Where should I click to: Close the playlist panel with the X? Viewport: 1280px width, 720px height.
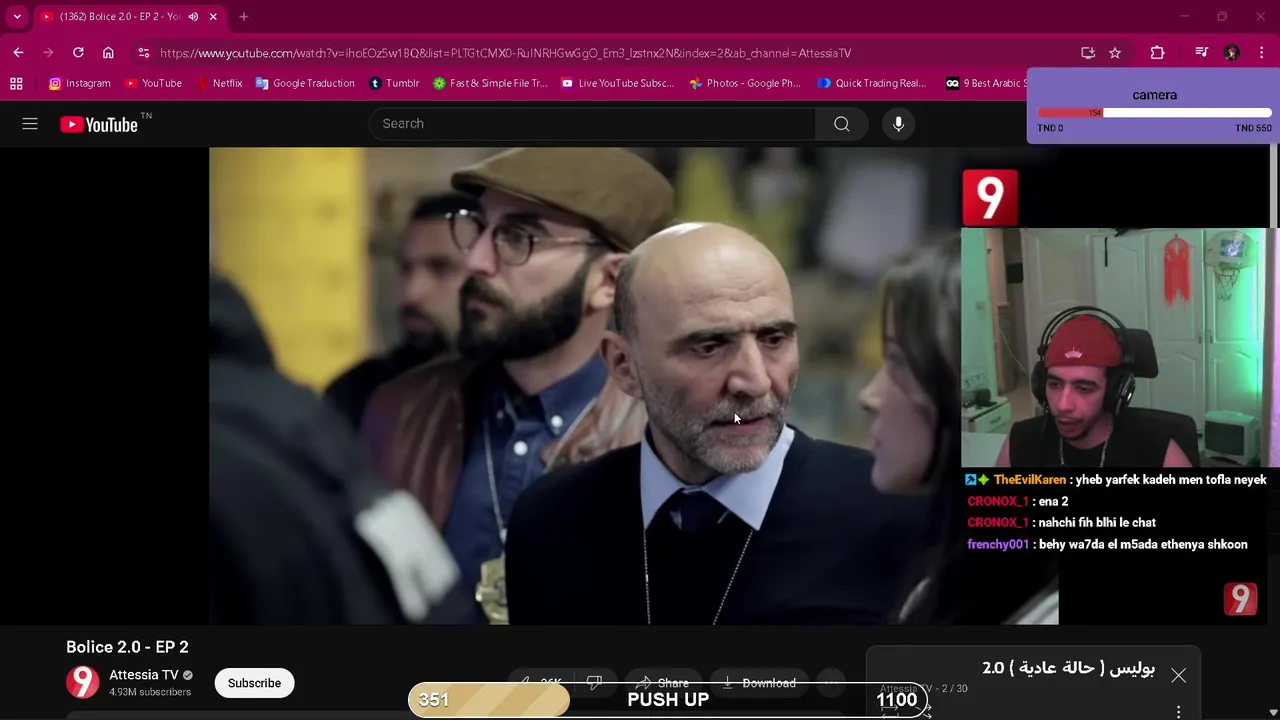tap(1179, 676)
